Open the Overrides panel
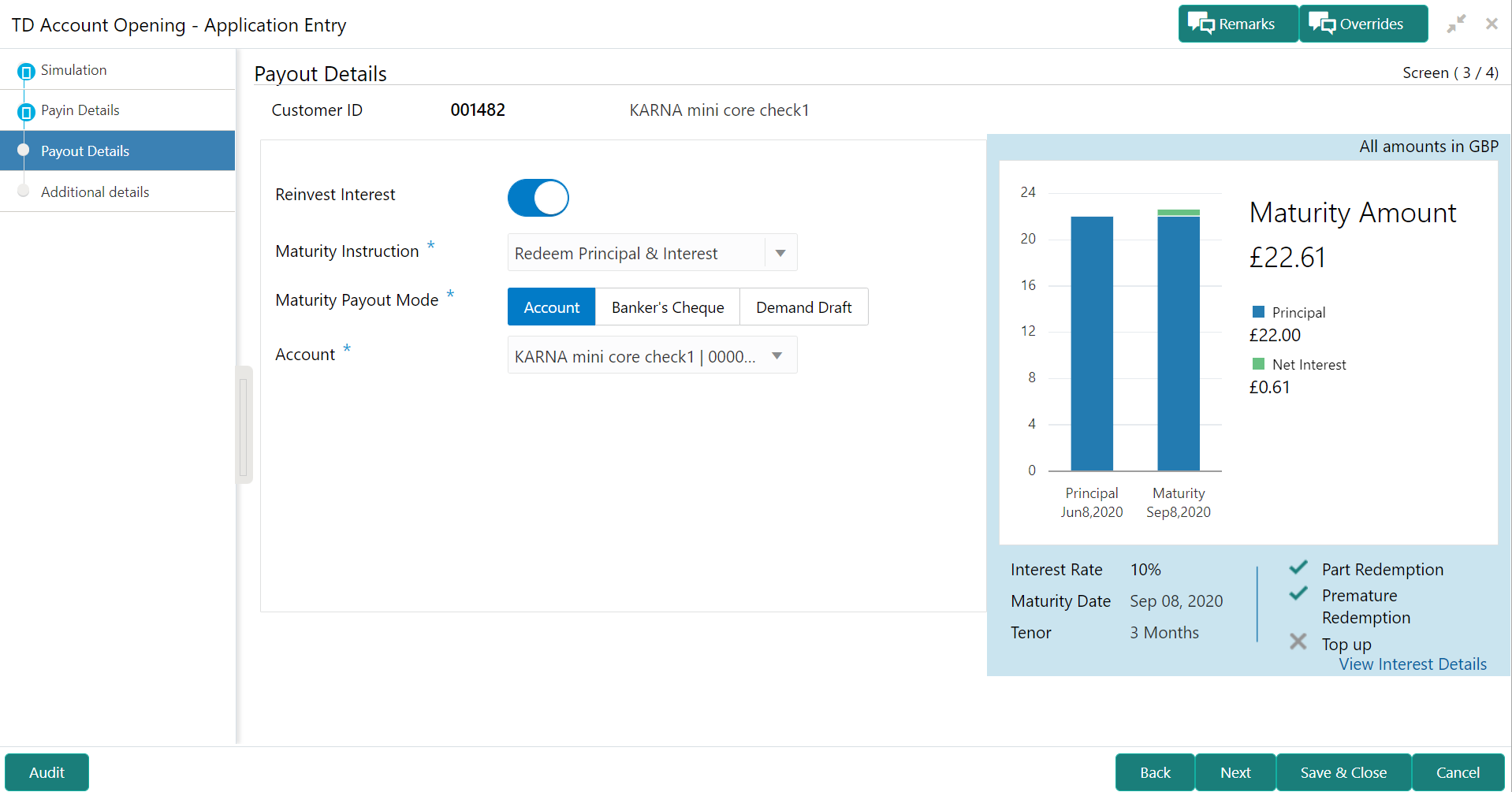 tap(1363, 24)
